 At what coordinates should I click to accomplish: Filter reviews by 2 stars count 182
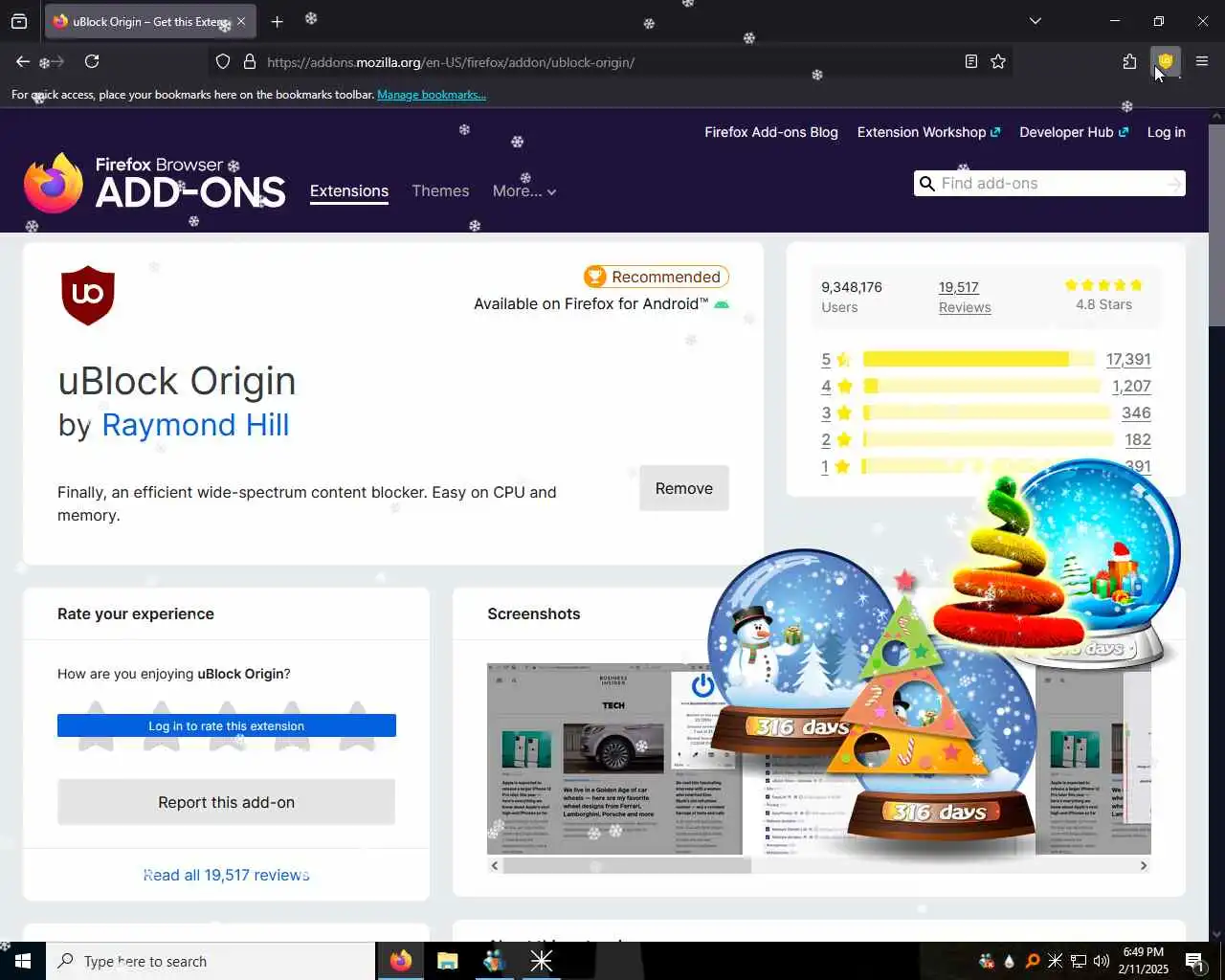click(1138, 440)
